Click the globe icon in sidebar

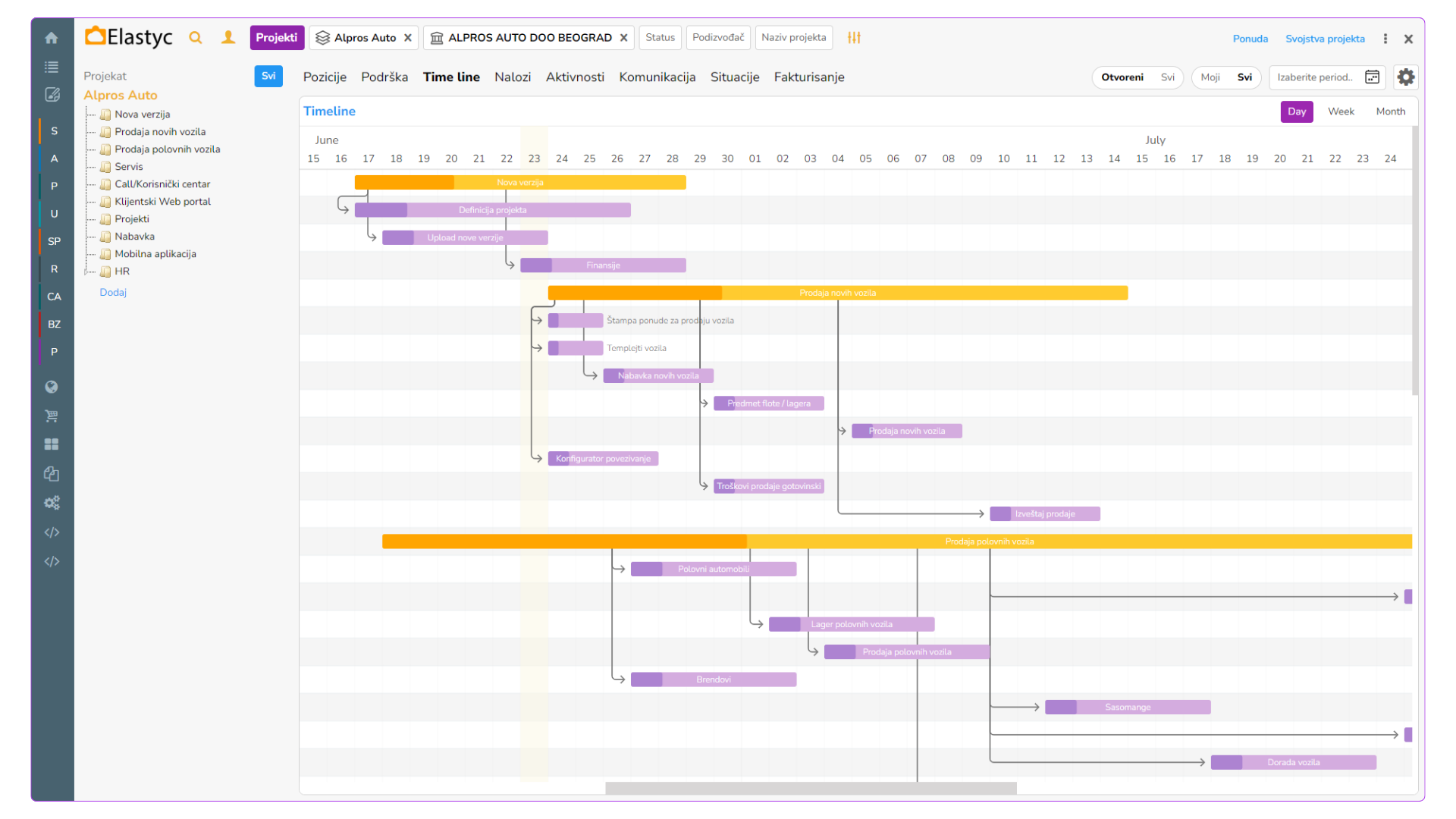tap(51, 387)
